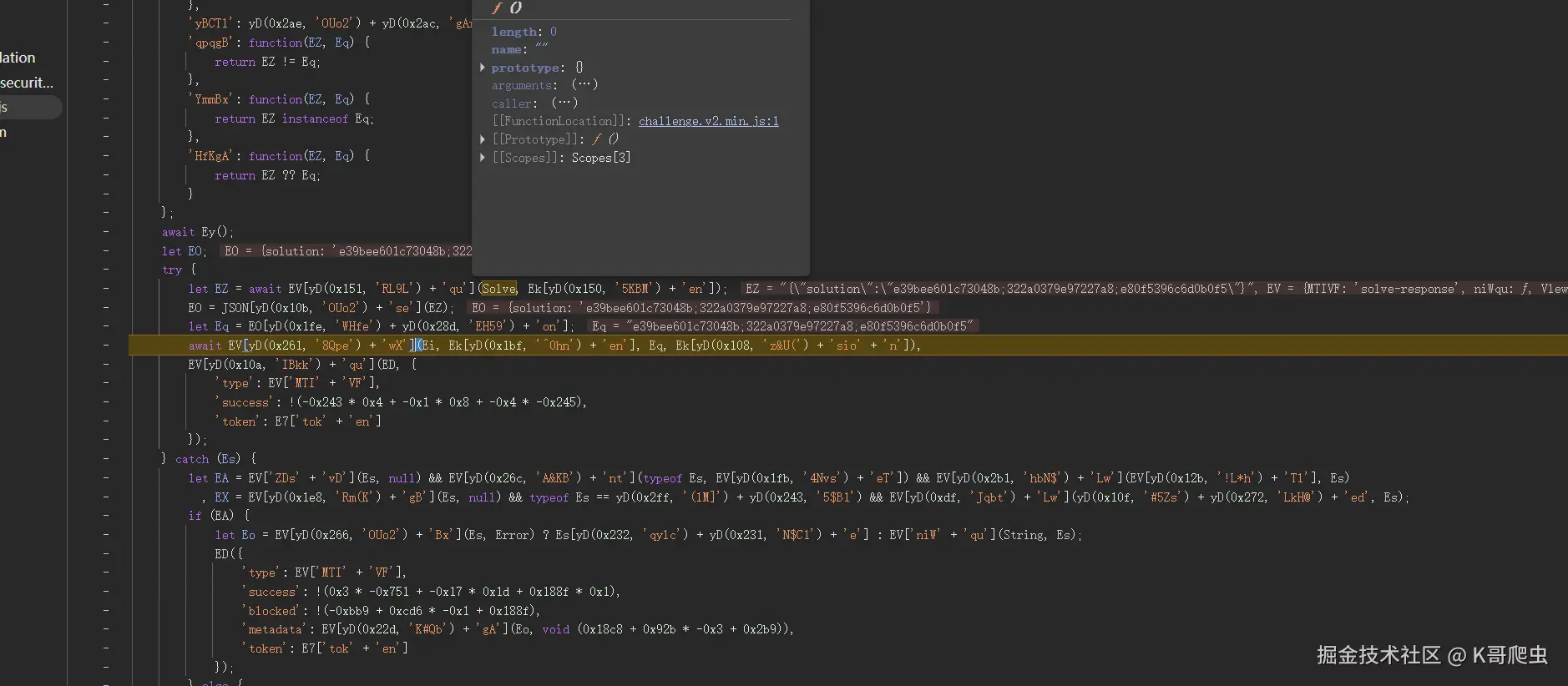The height and width of the screenshot is (686, 1568).
Task: Click the 'let EA' declaration
Action: [x=208, y=478]
